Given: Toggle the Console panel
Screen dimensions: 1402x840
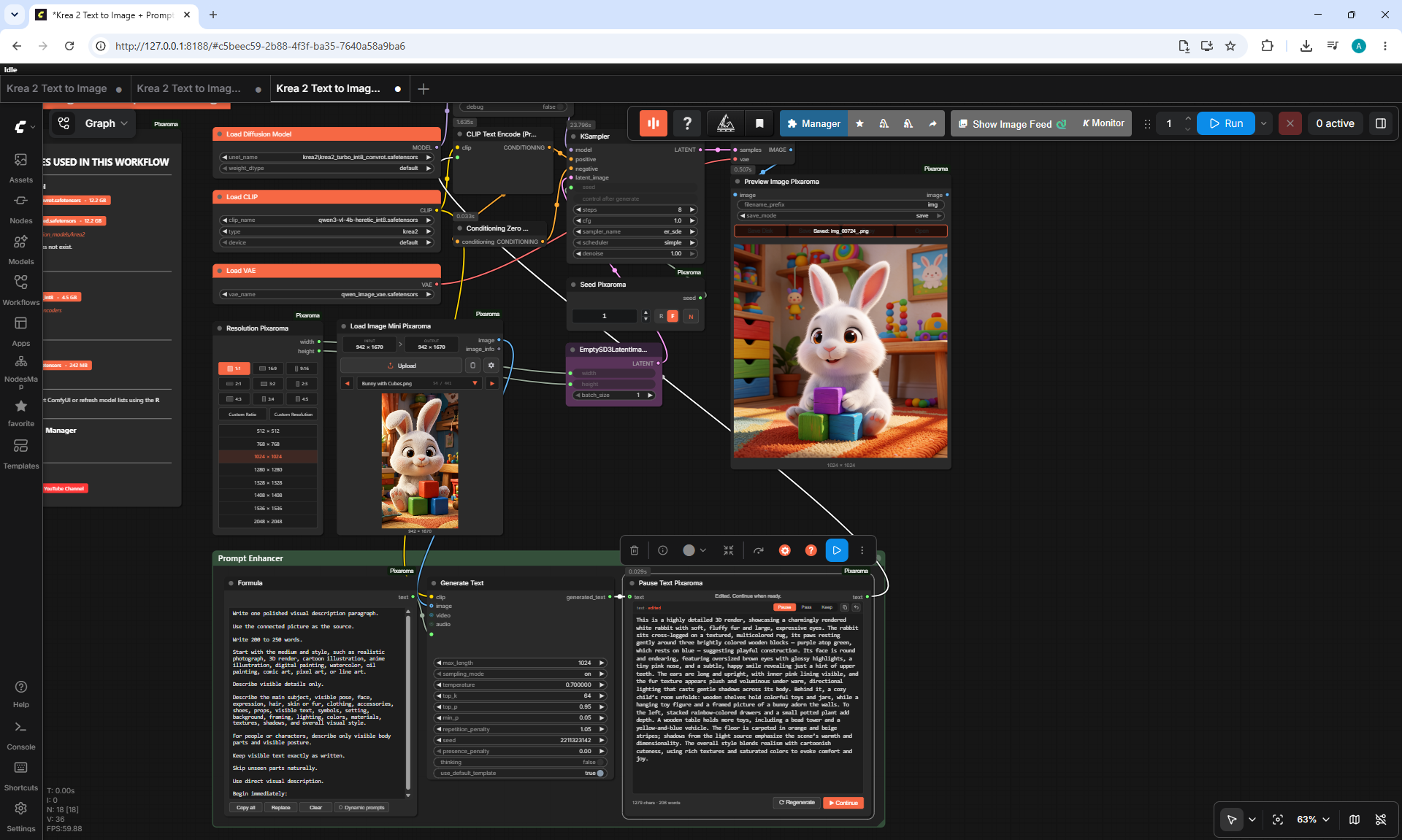Looking at the screenshot, I should [20, 736].
